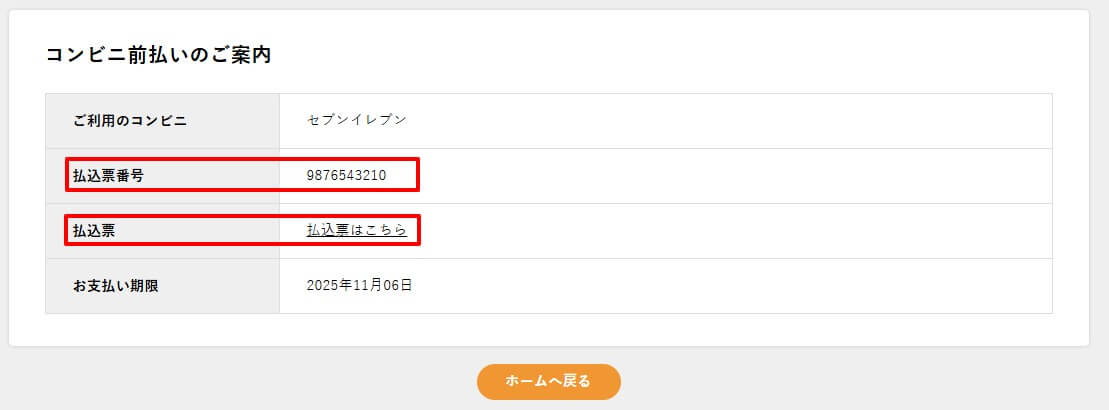Click the 払込票はこちら link
This screenshot has width=1109, height=410.
click(x=356, y=230)
